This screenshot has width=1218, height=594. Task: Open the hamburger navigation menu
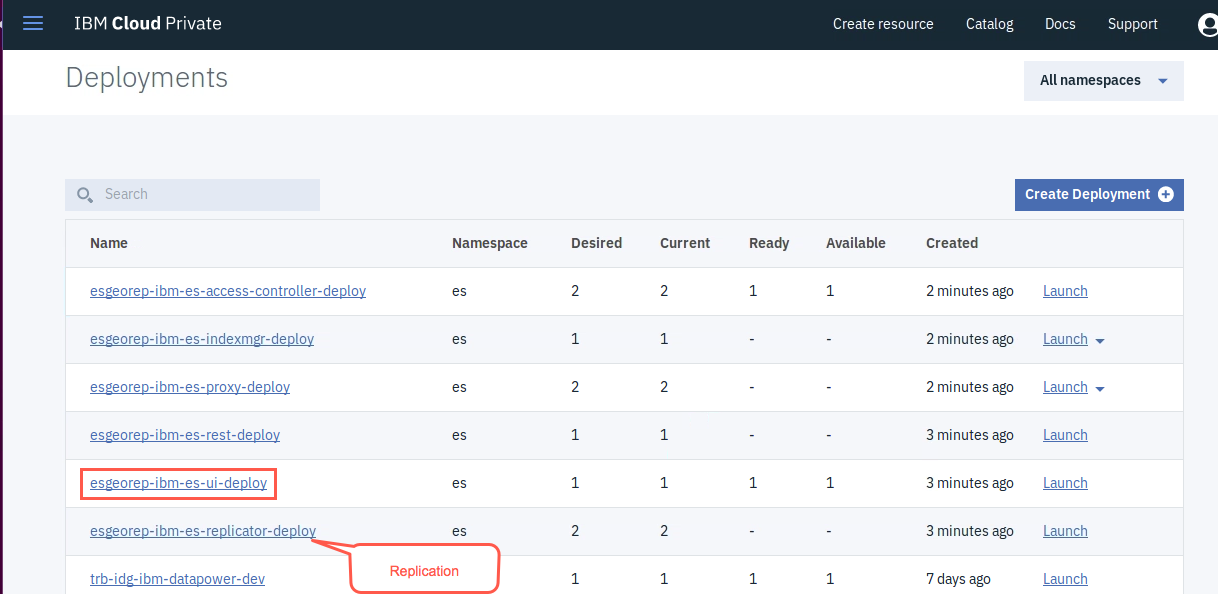[33, 23]
